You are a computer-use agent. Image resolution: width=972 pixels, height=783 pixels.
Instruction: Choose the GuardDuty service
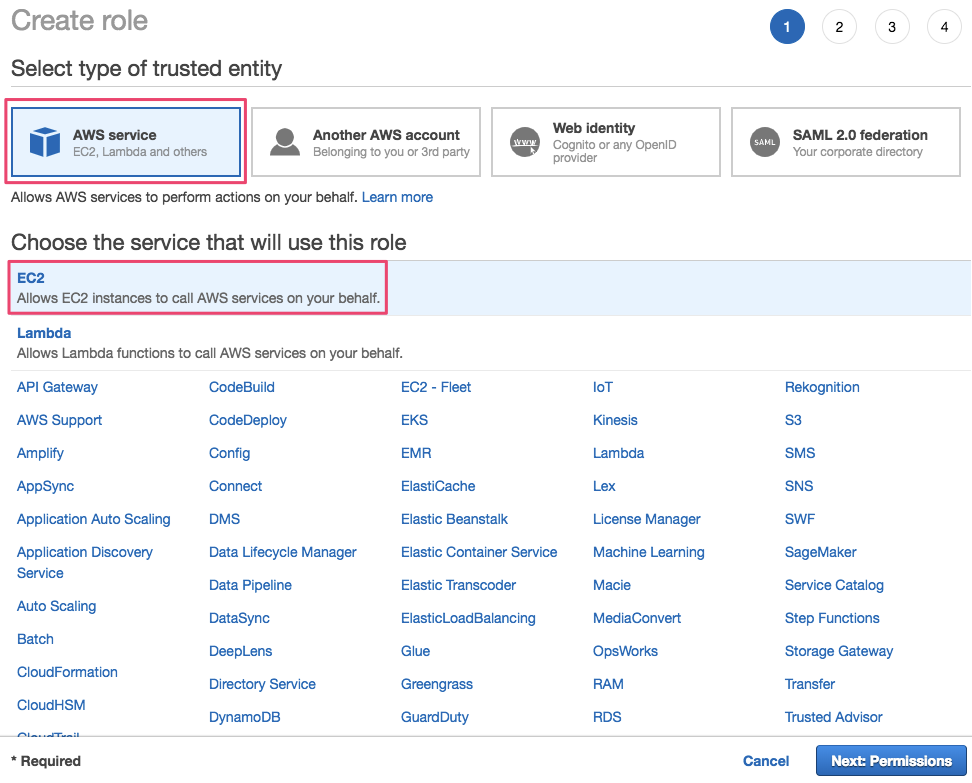pos(434,717)
